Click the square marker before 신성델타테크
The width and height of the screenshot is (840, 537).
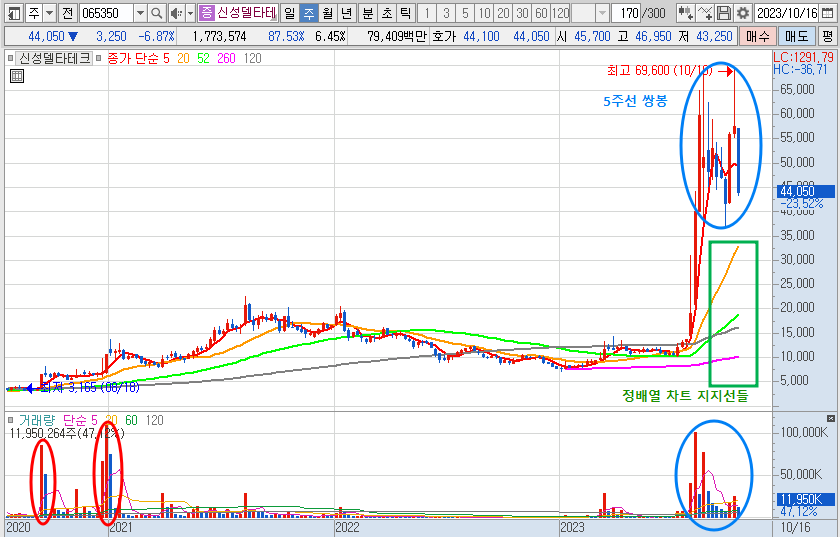(11, 58)
